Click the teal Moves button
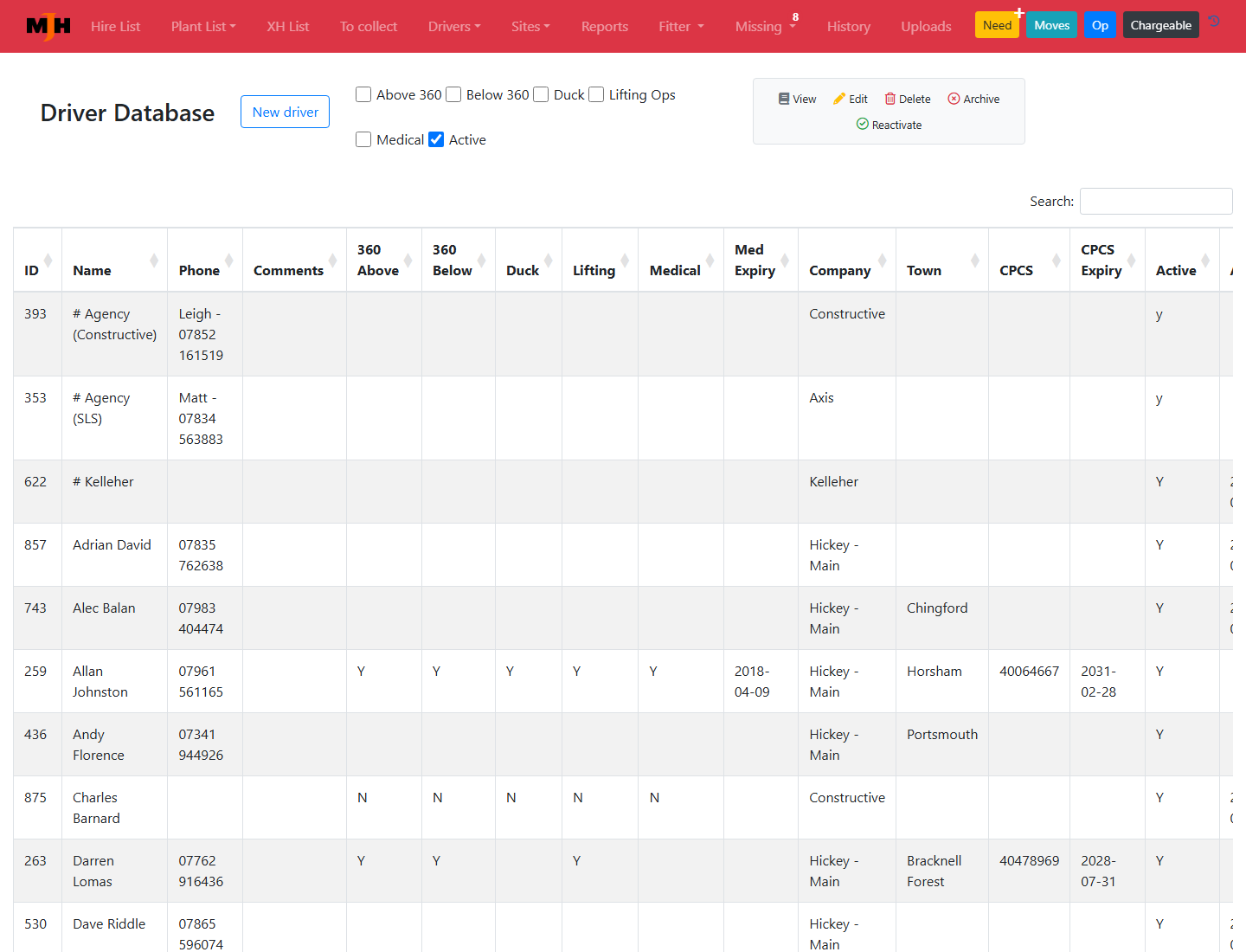This screenshot has height=952, width=1246. 1052,25
